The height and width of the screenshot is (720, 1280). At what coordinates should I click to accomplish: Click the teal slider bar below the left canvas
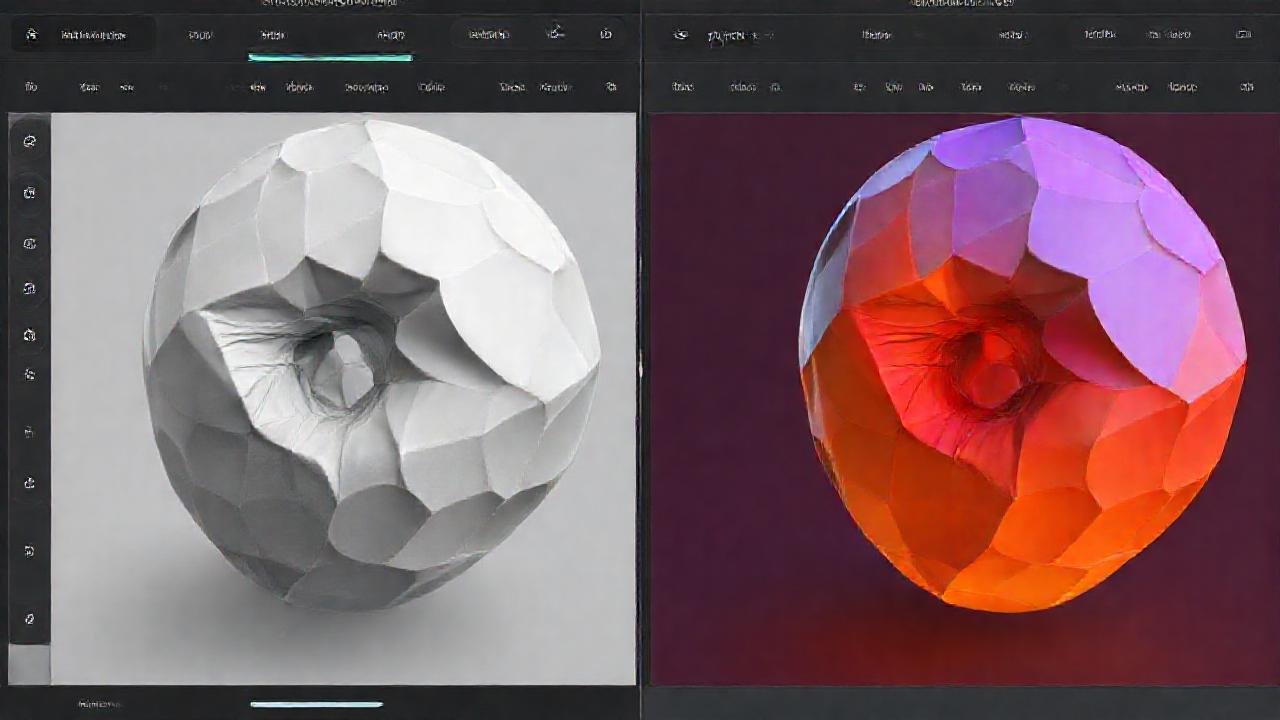tap(316, 704)
